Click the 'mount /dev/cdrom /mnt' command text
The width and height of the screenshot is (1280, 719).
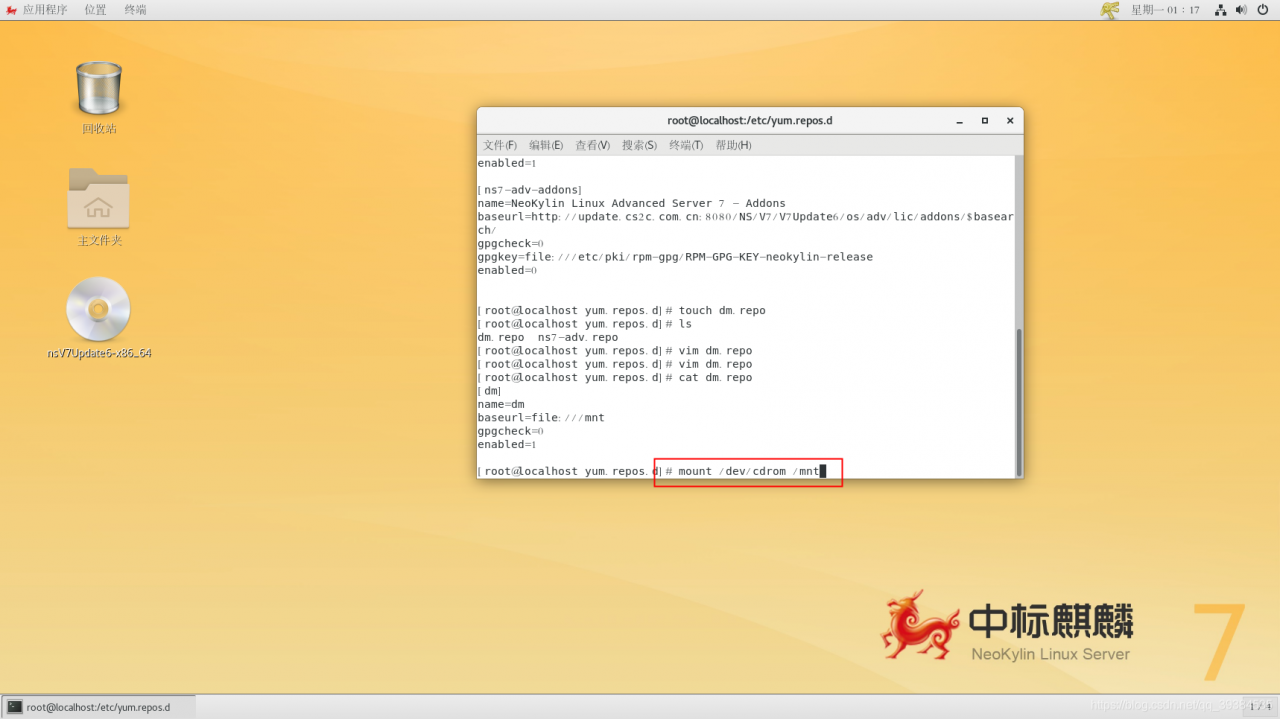[x=748, y=471]
